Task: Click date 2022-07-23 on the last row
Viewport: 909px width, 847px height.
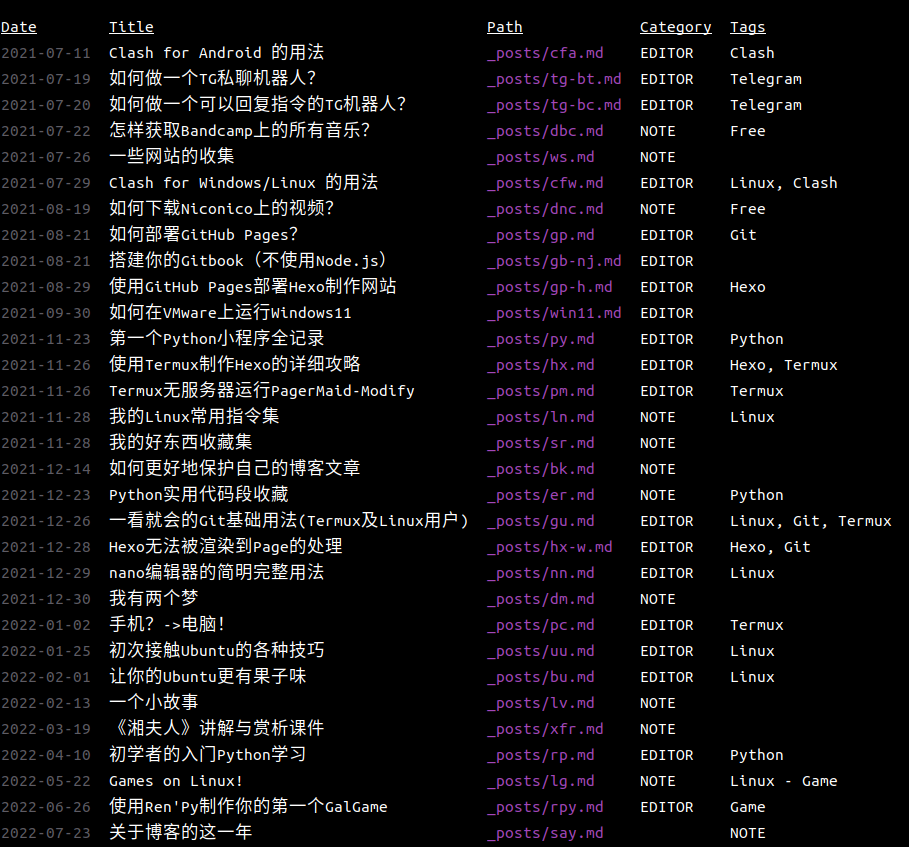Action: [x=47, y=832]
